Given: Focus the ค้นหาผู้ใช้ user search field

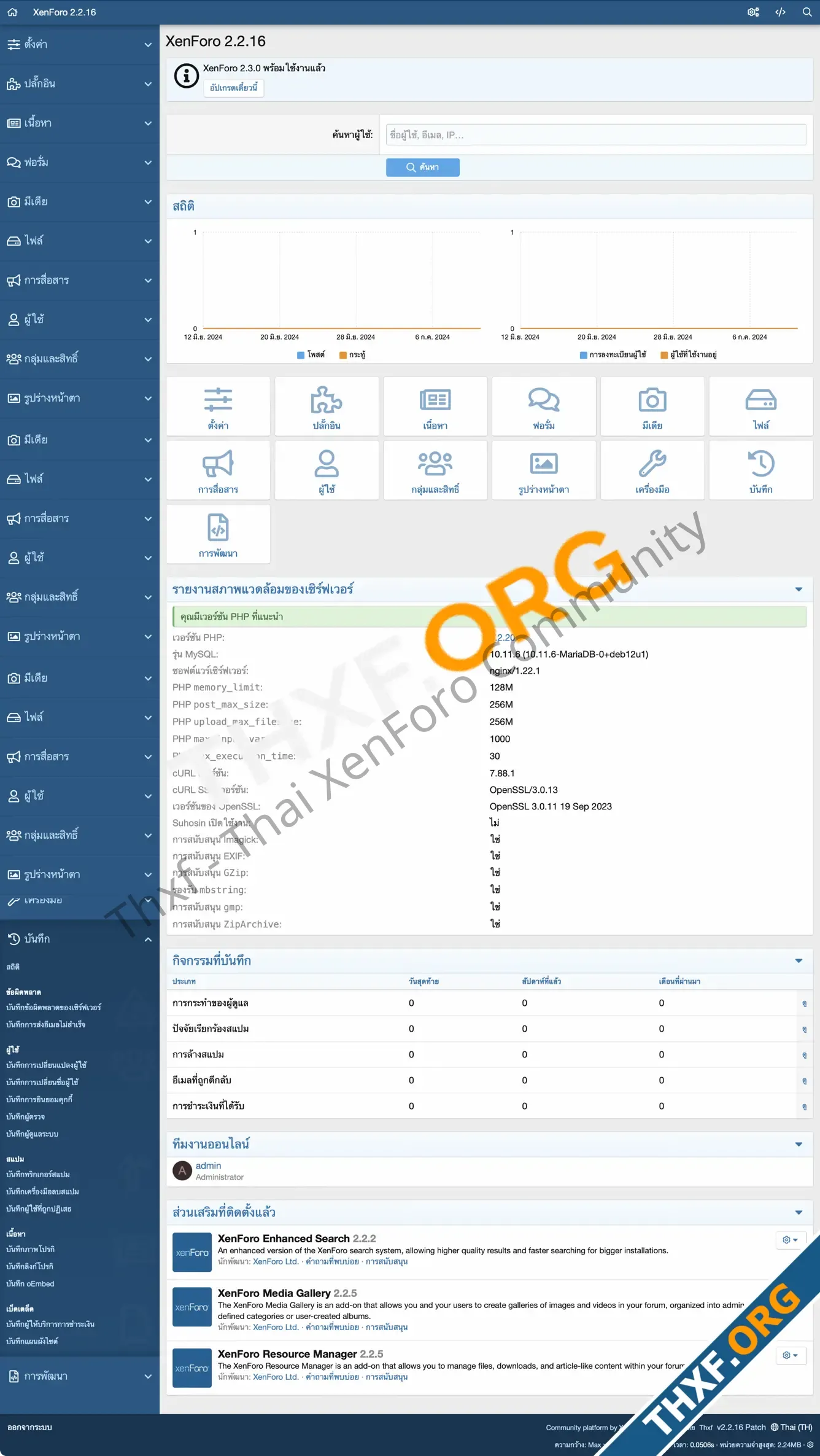Looking at the screenshot, I should (x=596, y=134).
